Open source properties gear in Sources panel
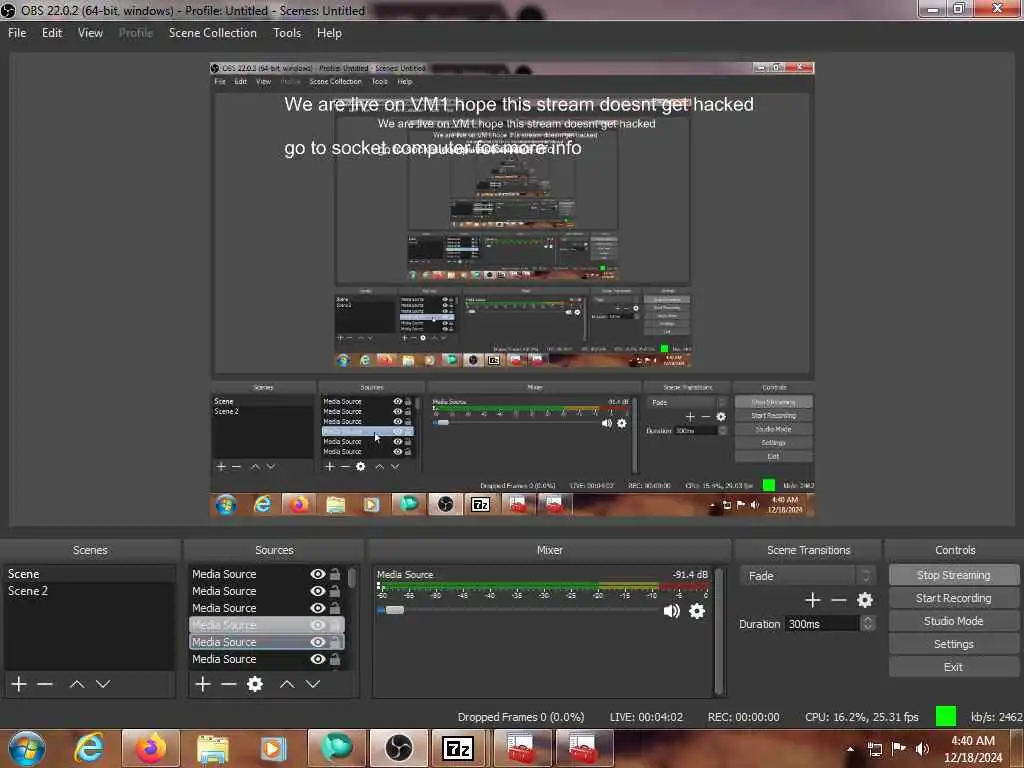The image size is (1024, 768). pyautogui.click(x=255, y=684)
